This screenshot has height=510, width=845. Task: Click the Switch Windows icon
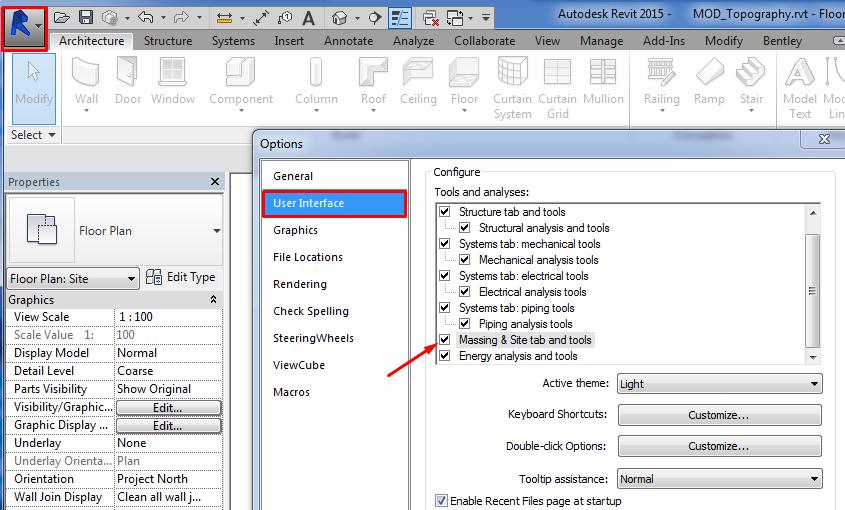[x=455, y=19]
